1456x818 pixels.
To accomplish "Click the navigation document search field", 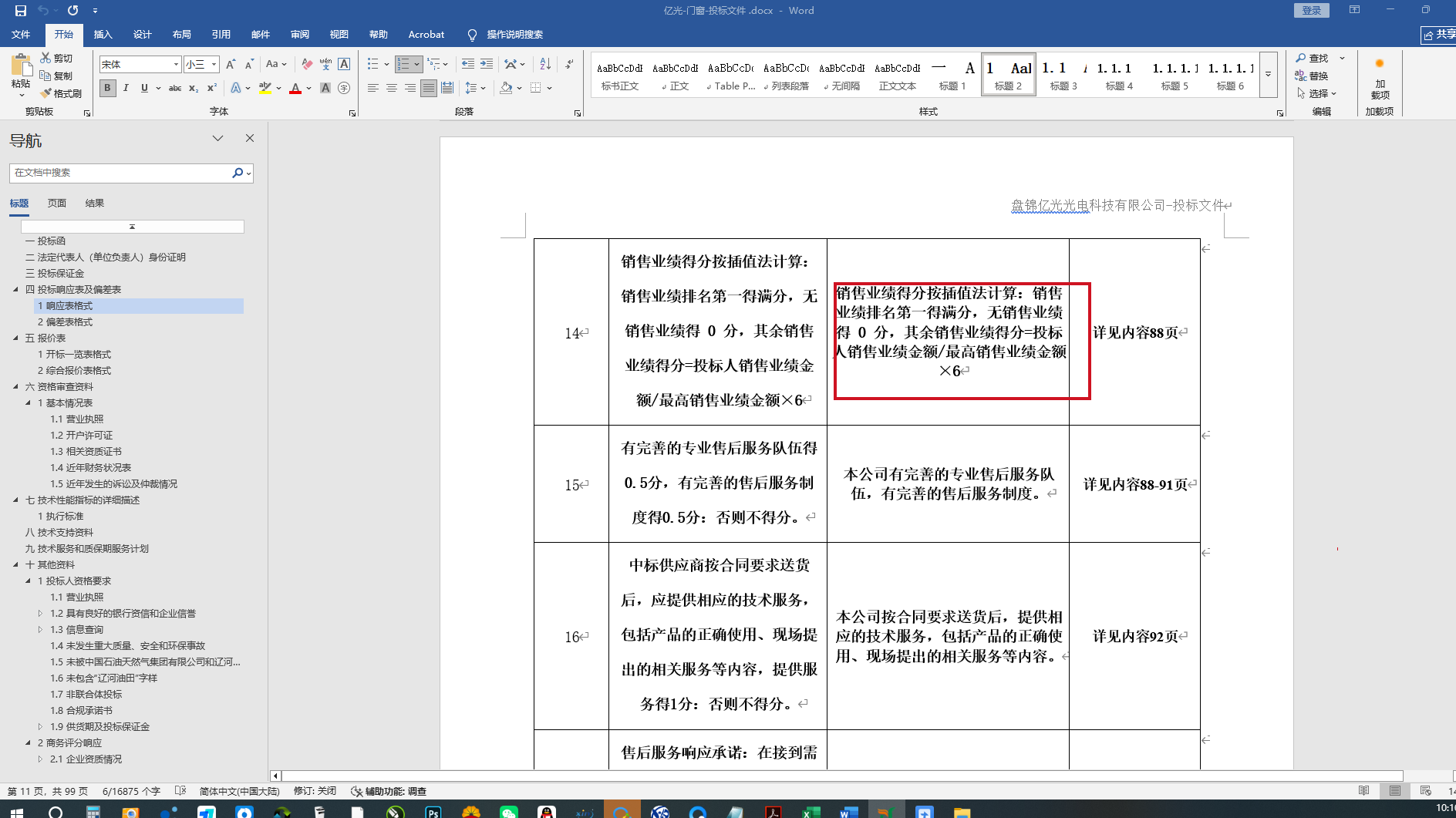I will 120,173.
